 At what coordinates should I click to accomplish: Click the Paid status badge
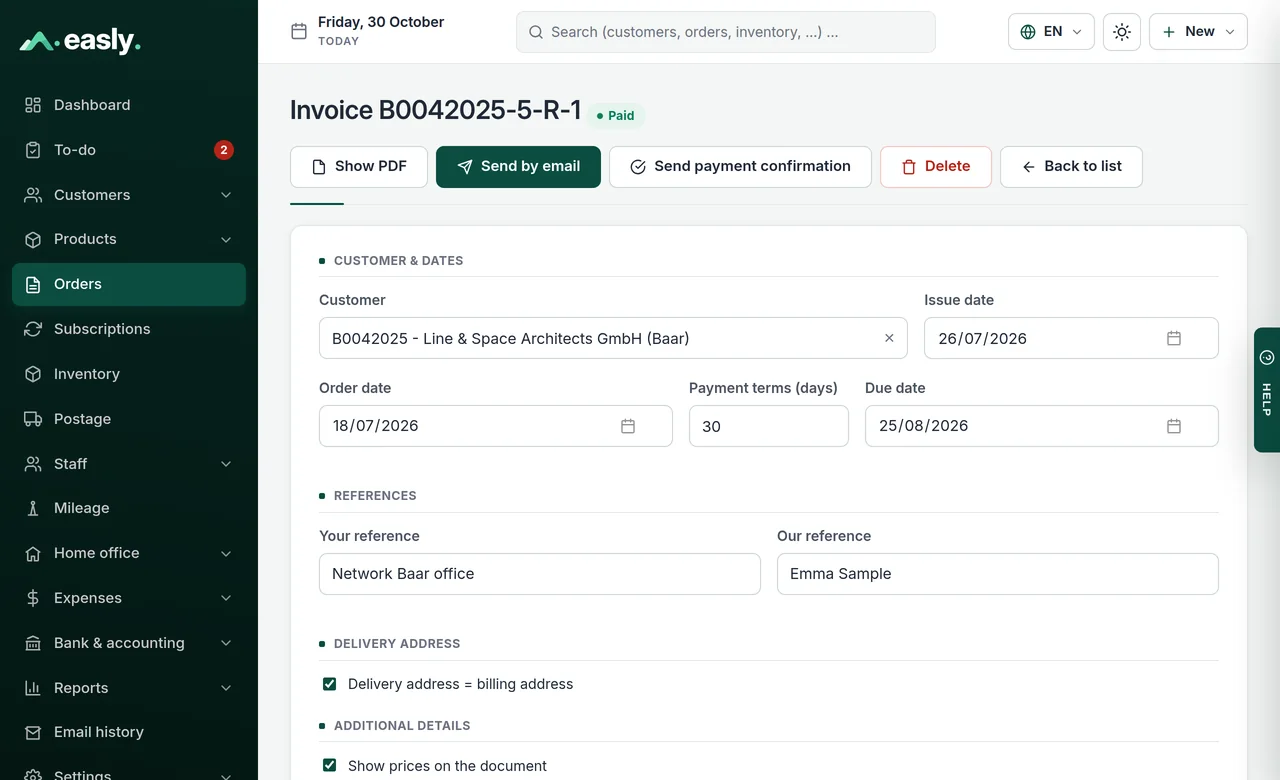coord(616,116)
